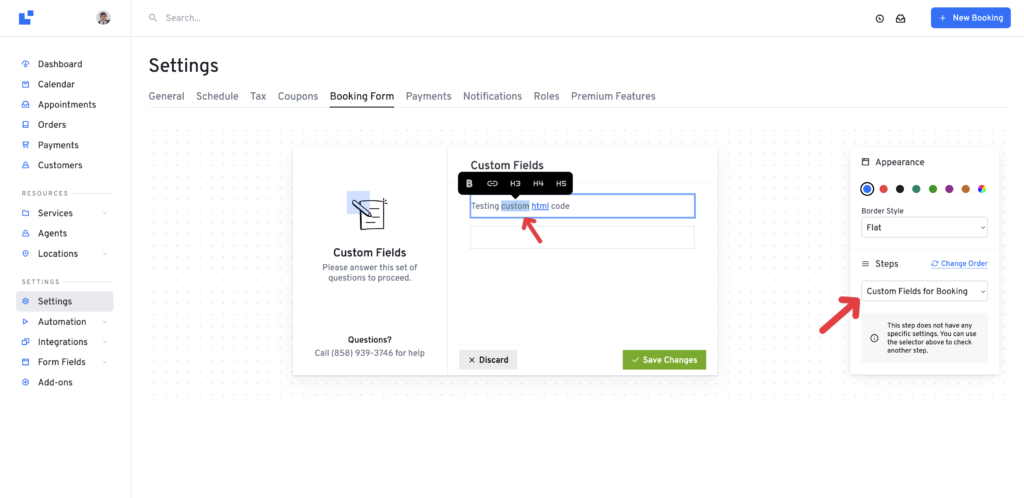
Task: Click the Change Order link
Action: (959, 264)
